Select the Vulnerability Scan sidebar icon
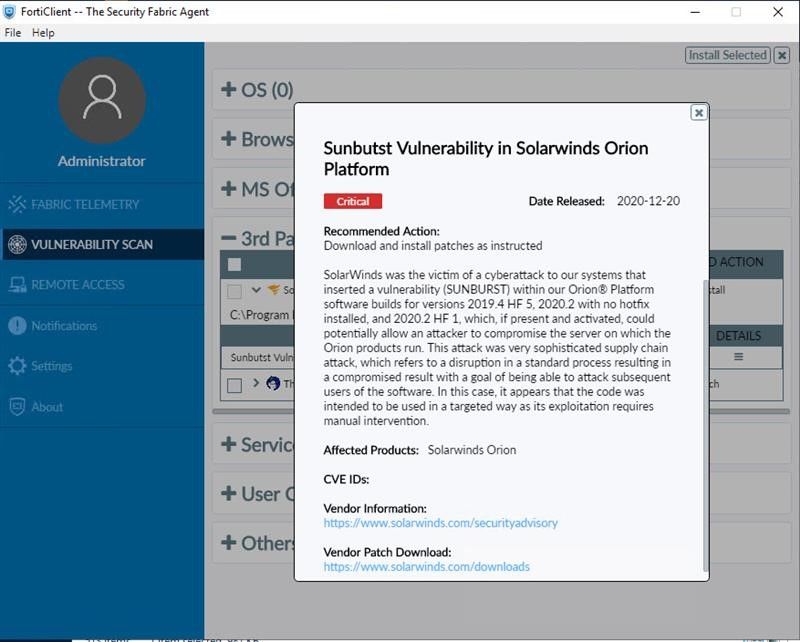This screenshot has height=642, width=800. point(17,244)
